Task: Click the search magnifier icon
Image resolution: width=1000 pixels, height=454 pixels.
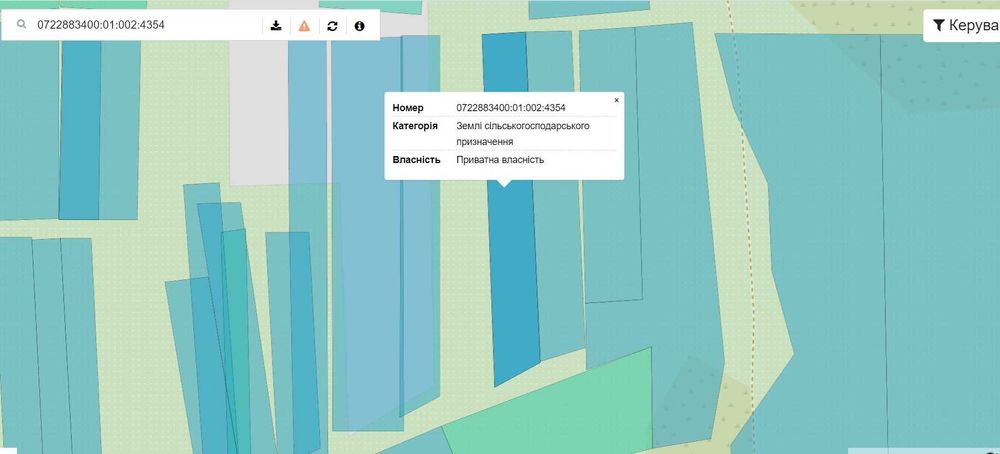Action: tap(22, 25)
